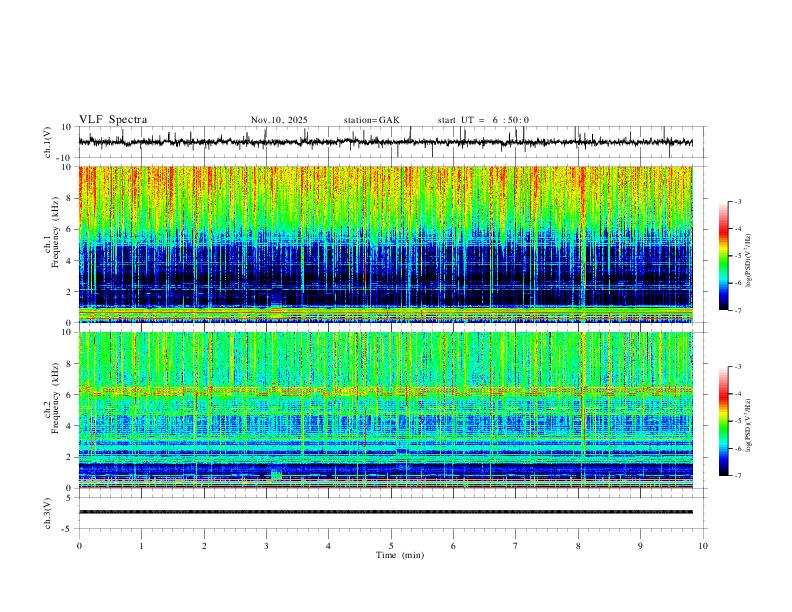Click the "station=GAK" header label
Viewport: 792px width, 612px height.
(371, 120)
